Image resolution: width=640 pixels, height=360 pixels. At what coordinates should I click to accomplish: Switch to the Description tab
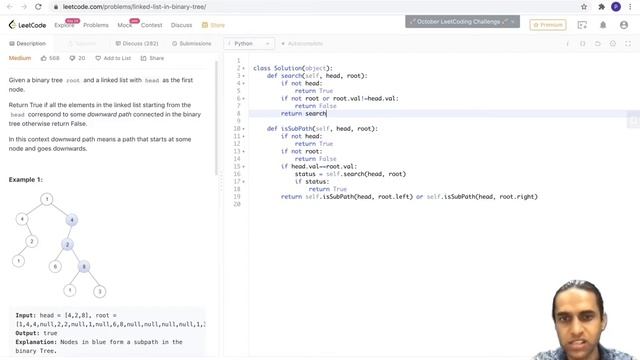27,43
